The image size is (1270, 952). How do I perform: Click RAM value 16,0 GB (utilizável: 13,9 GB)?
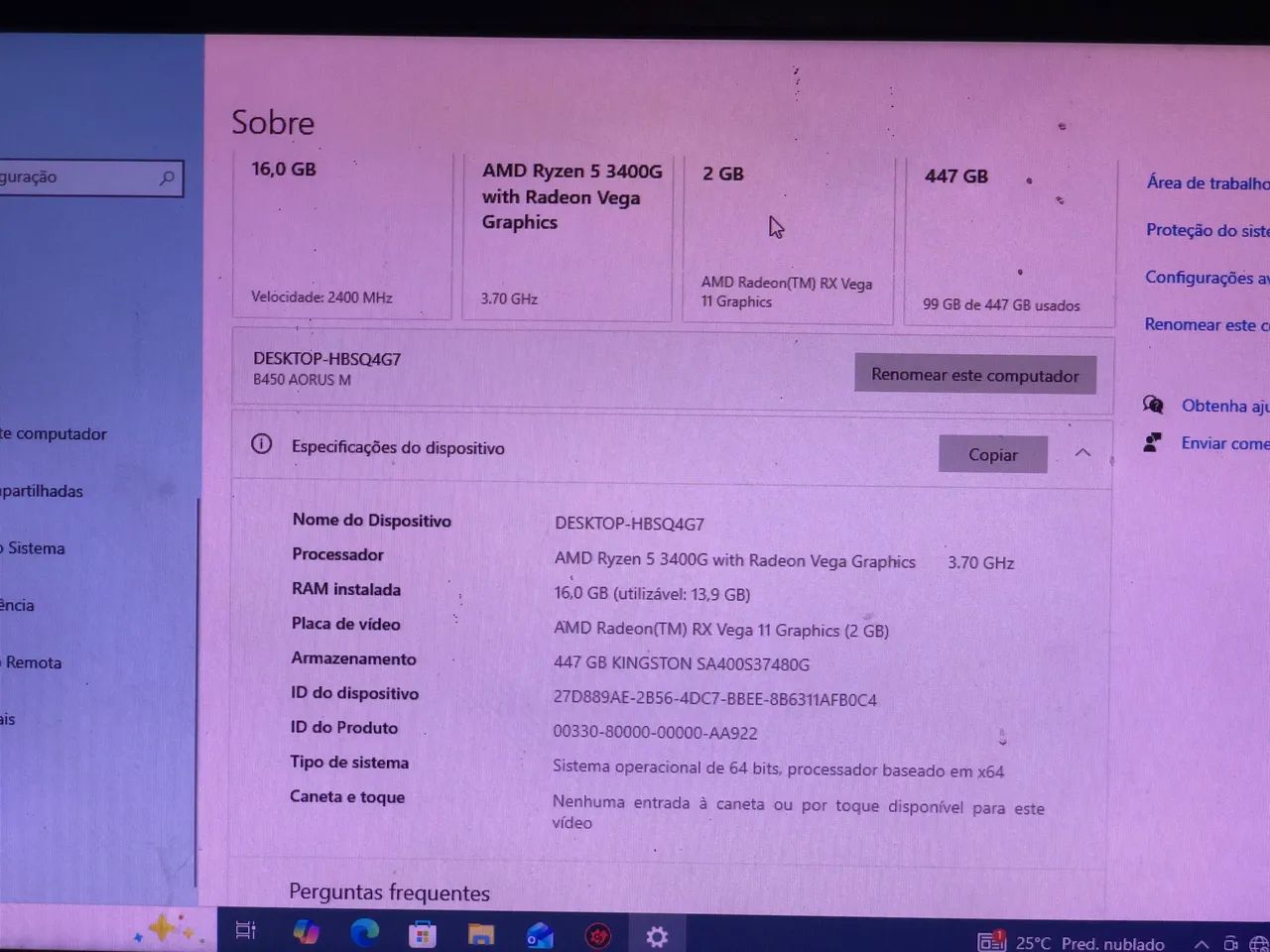point(652,594)
